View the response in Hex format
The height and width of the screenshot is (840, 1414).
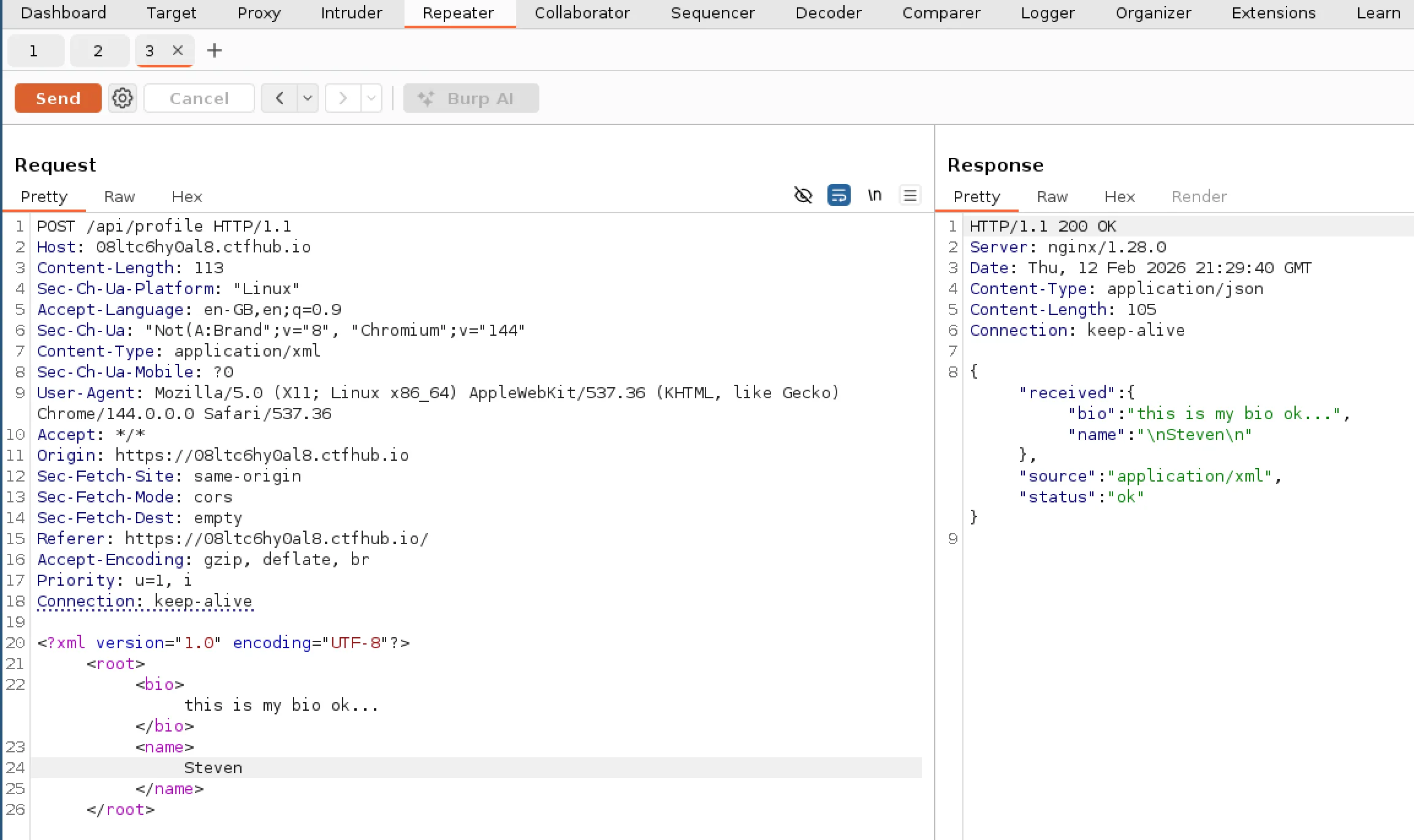coord(1119,196)
